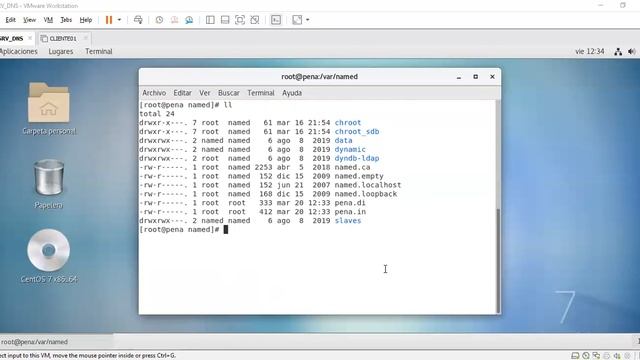Click the volume speaker icon in top panel
This screenshot has width=640, height=360.
tap(632, 51)
